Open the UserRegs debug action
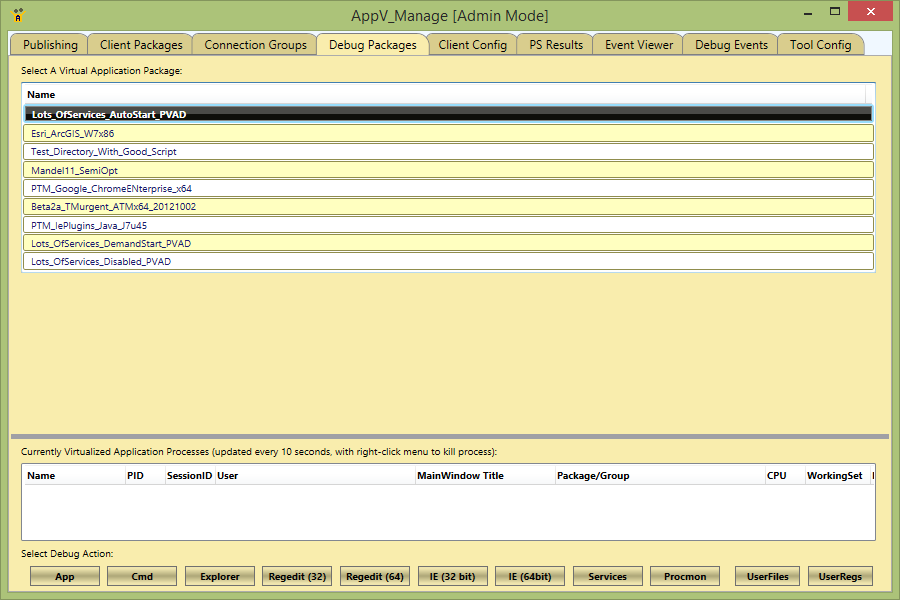The height and width of the screenshot is (600, 900). 840,576
